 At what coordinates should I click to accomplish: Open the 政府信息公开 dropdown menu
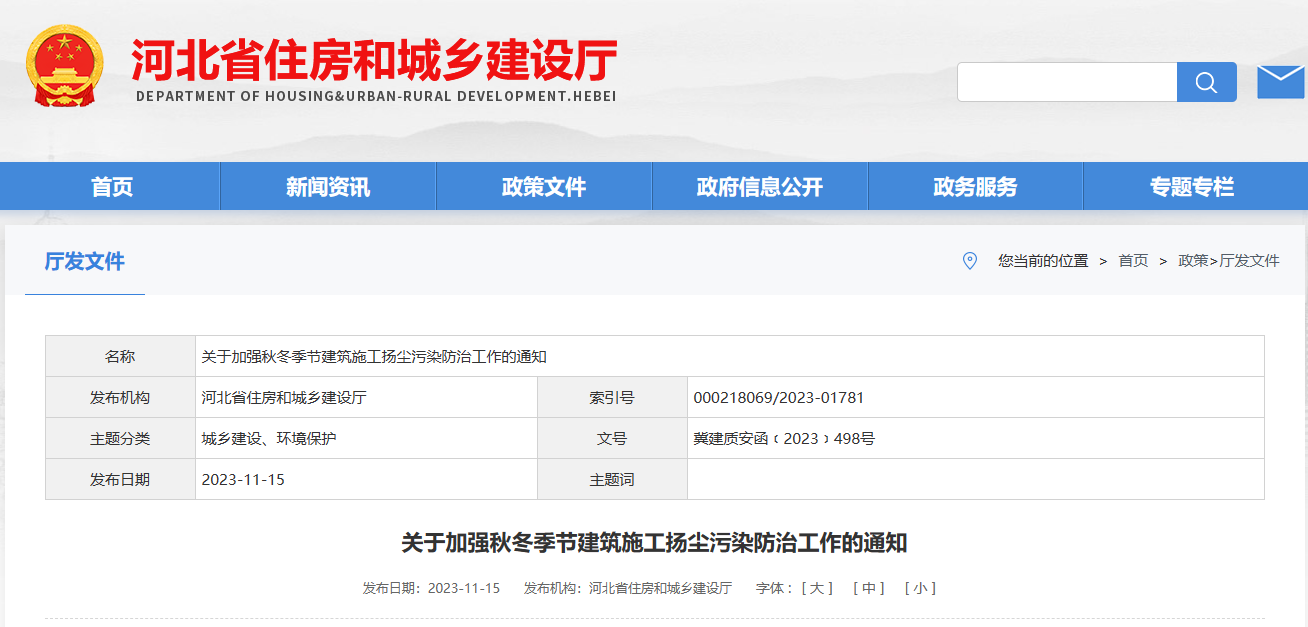tap(759, 185)
